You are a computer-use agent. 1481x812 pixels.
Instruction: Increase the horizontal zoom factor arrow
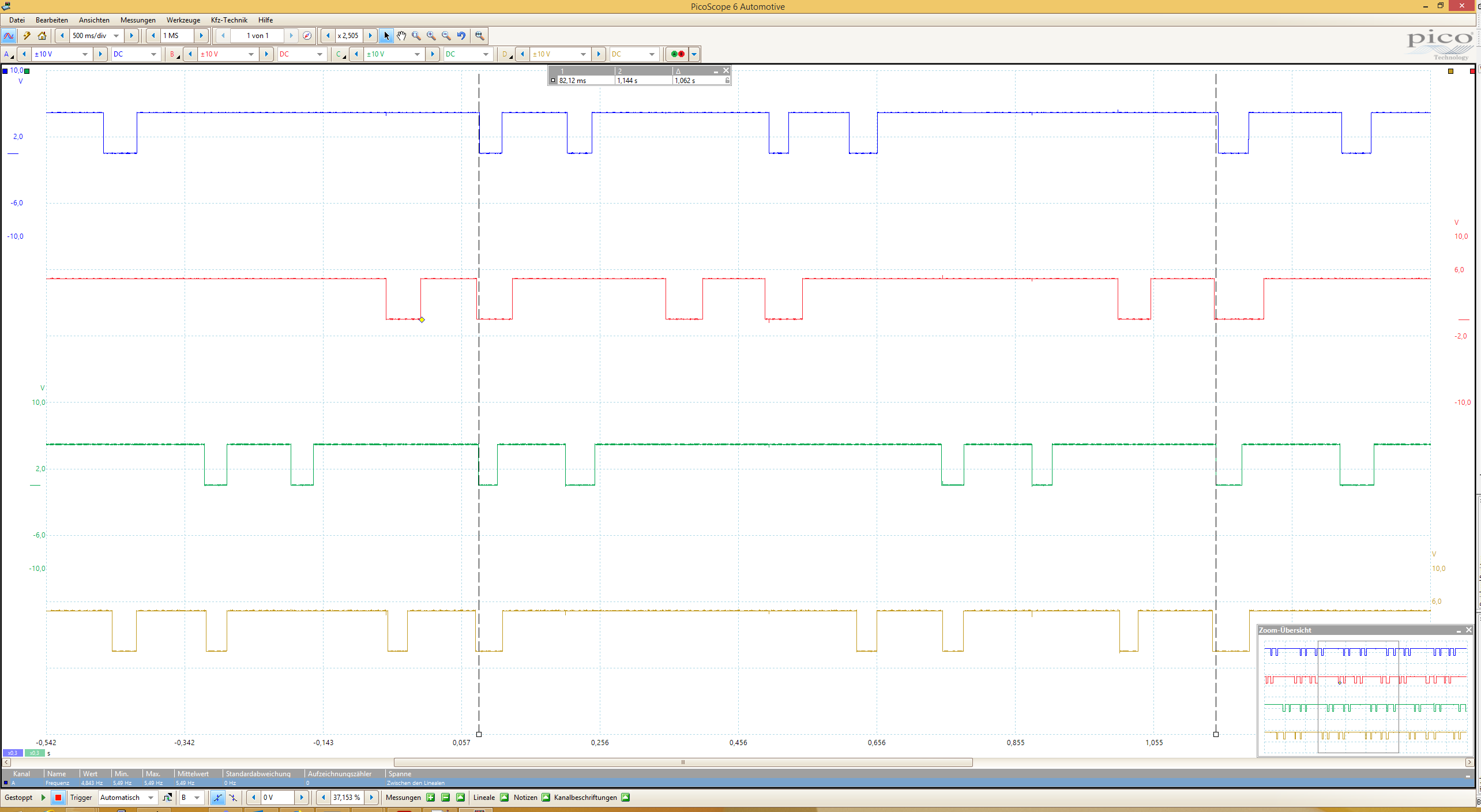pos(370,36)
